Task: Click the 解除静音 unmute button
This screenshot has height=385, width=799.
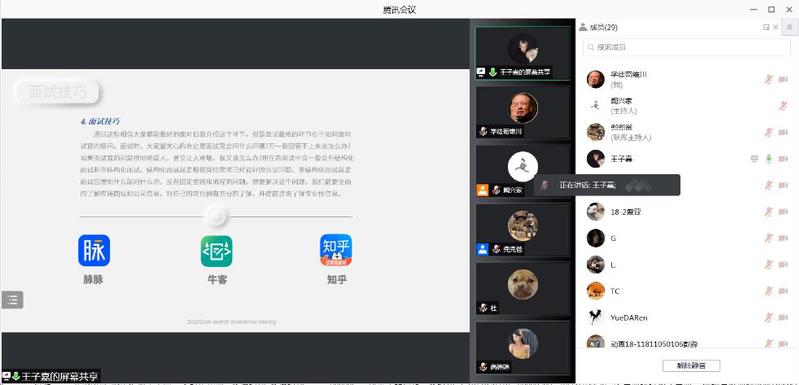Action: point(691,366)
